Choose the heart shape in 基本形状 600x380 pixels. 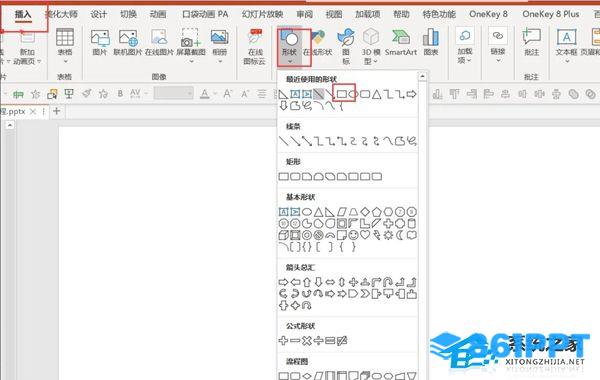(x=365, y=235)
